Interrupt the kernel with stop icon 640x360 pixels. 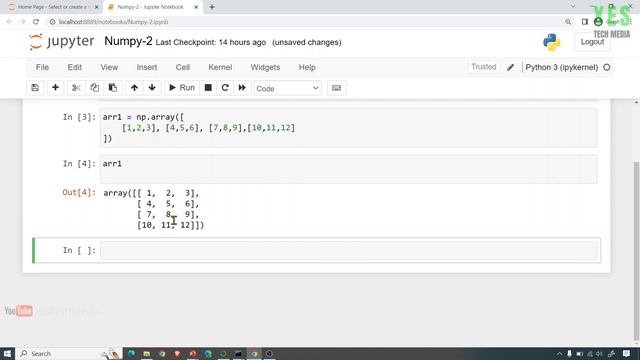pyautogui.click(x=208, y=88)
